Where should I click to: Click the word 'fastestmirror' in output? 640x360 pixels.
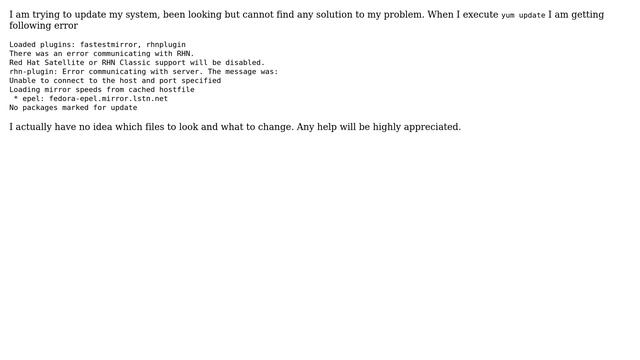pos(109,44)
